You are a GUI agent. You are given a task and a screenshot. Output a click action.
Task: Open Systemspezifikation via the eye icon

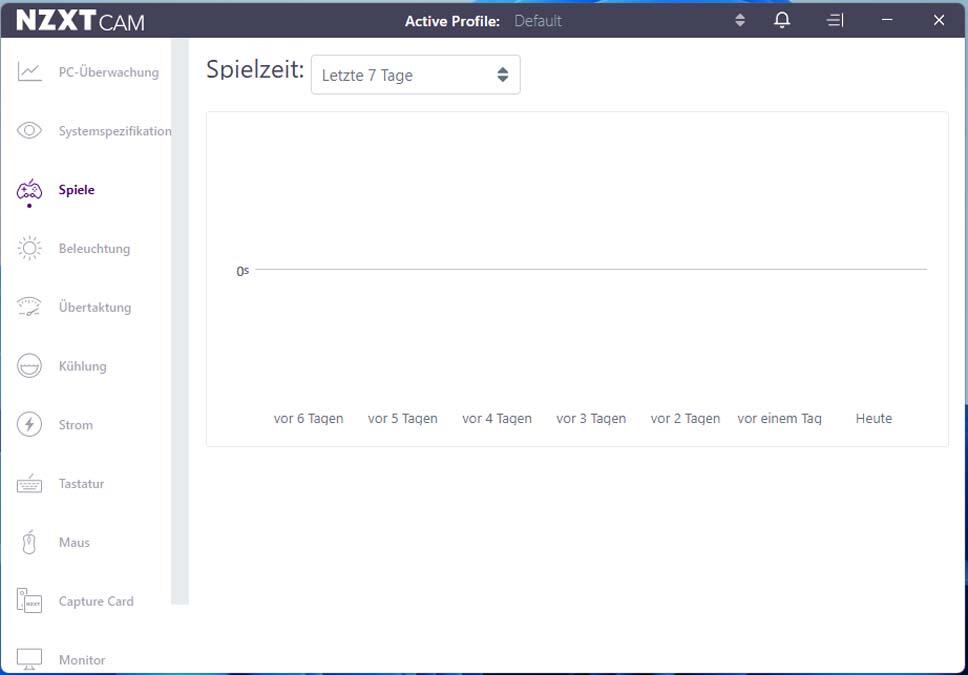(x=29, y=131)
